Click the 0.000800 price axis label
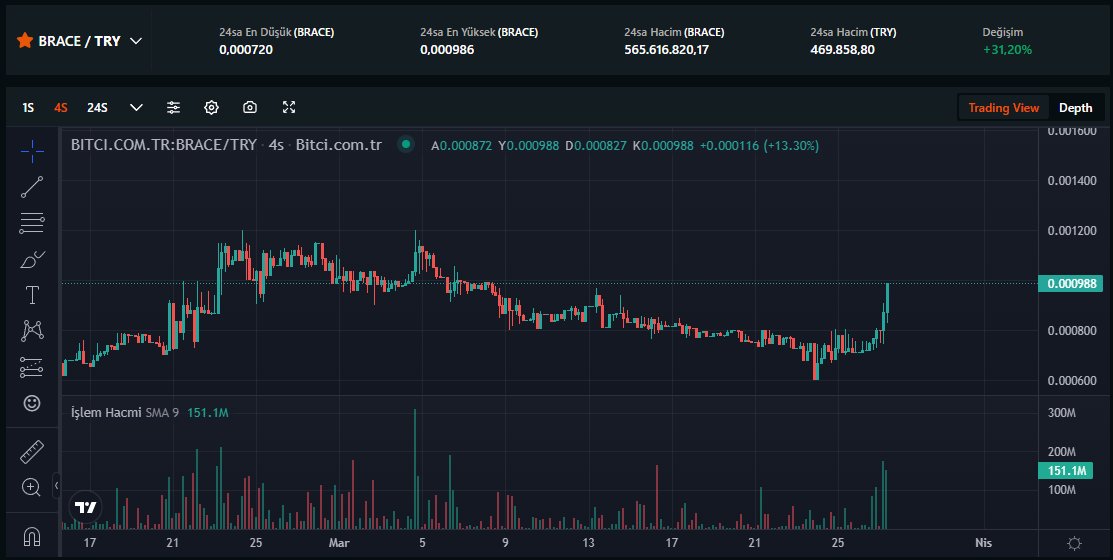Viewport: 1113px width, 560px height. pyautogui.click(x=1072, y=331)
